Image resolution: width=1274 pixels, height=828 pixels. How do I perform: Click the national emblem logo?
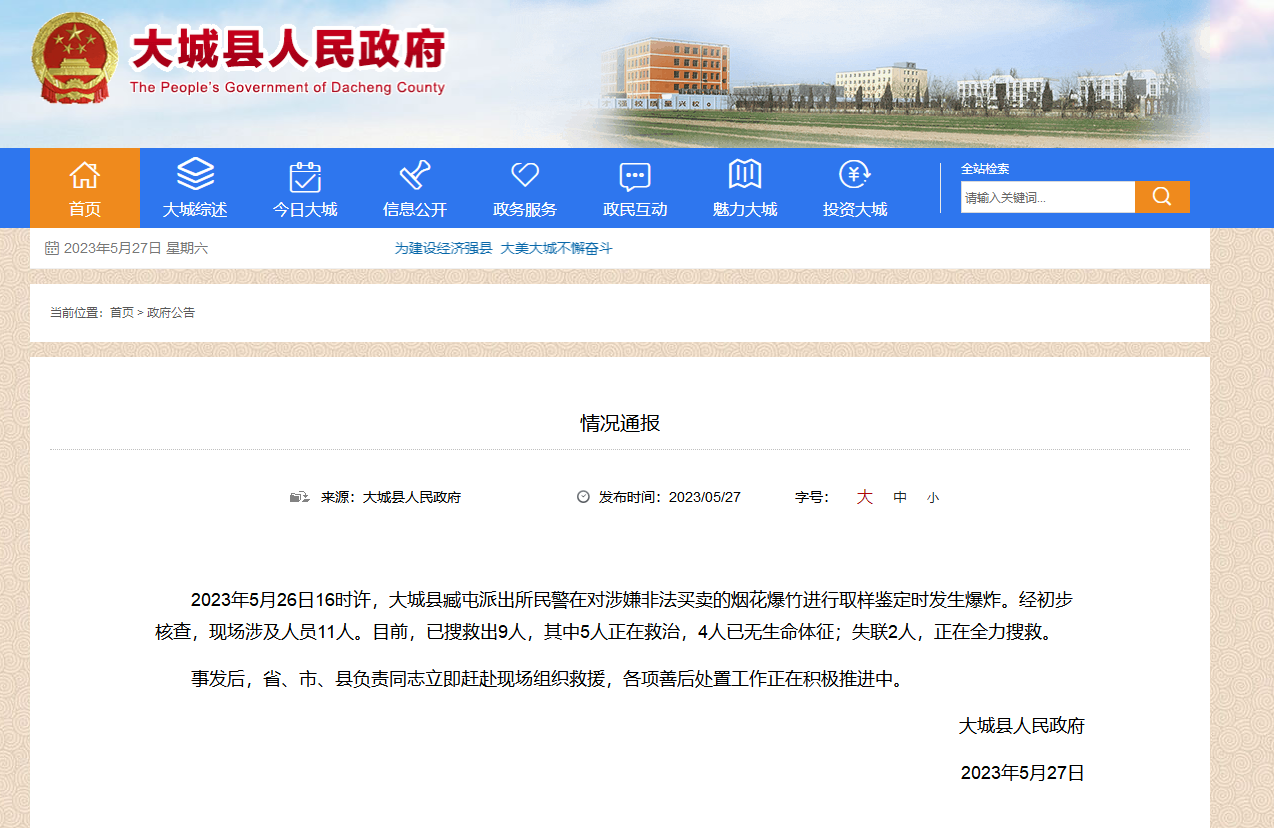tap(74, 58)
